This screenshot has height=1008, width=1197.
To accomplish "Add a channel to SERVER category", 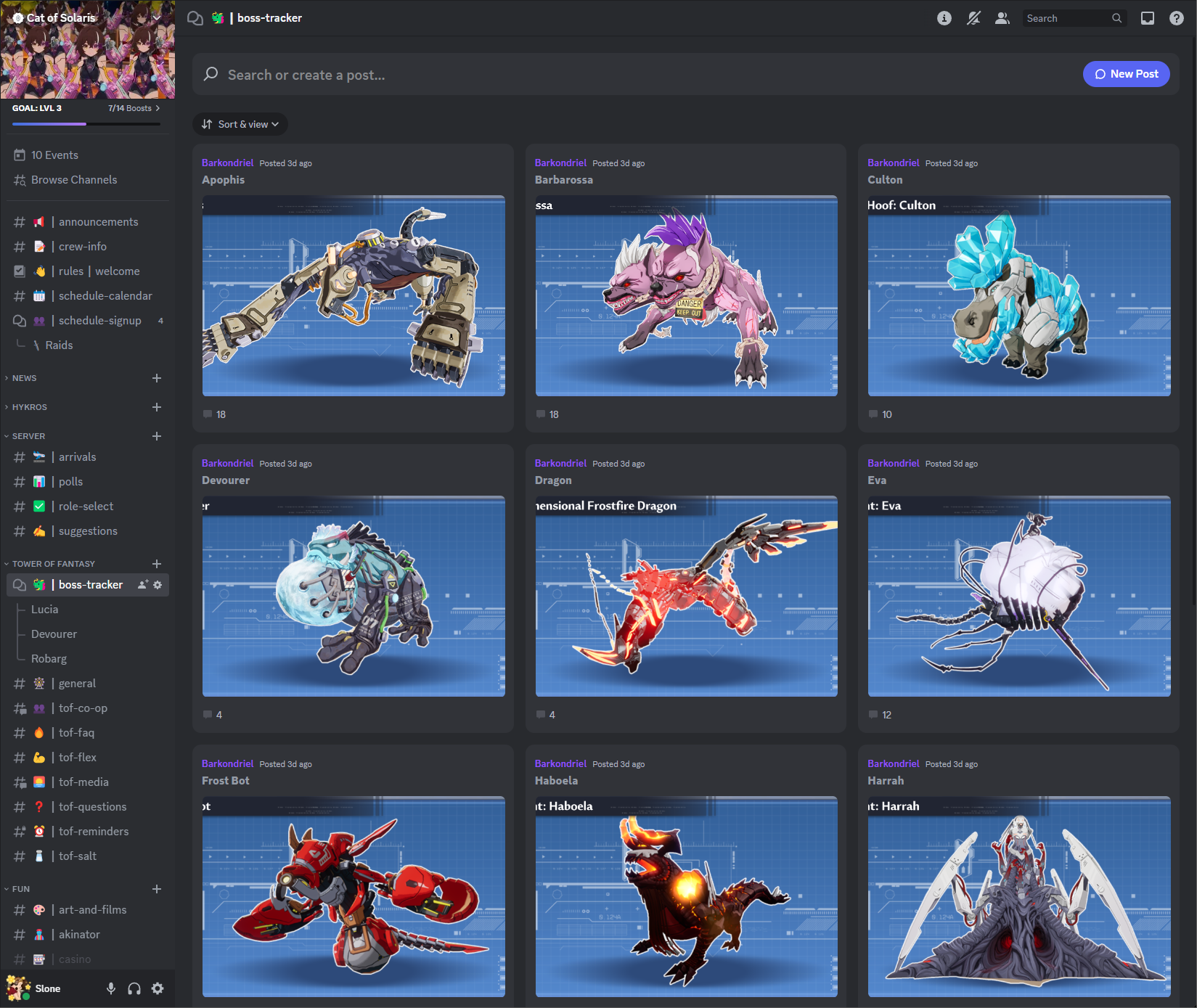I will pos(157,436).
